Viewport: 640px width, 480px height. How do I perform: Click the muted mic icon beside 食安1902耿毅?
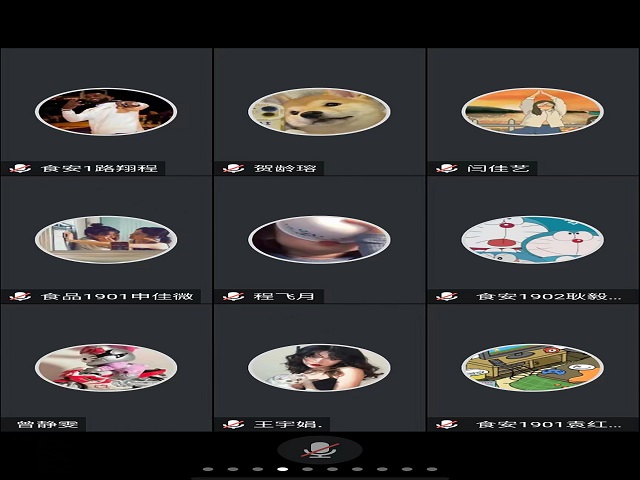[447, 296]
